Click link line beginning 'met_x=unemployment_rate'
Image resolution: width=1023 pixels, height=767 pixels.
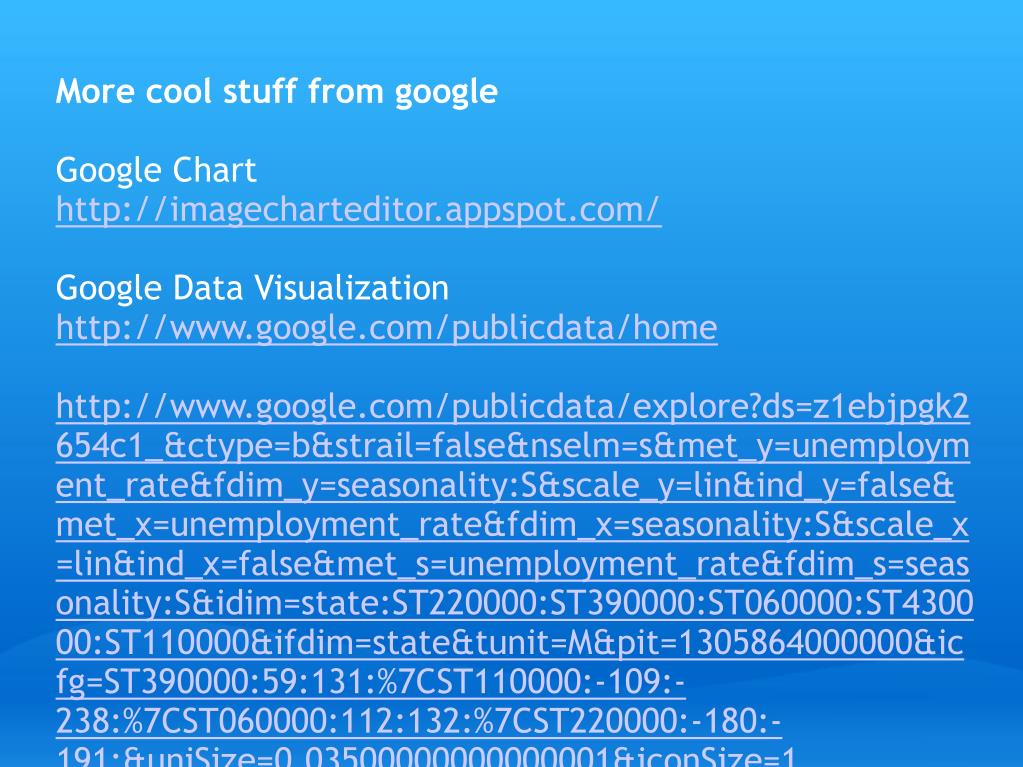[x=512, y=524]
